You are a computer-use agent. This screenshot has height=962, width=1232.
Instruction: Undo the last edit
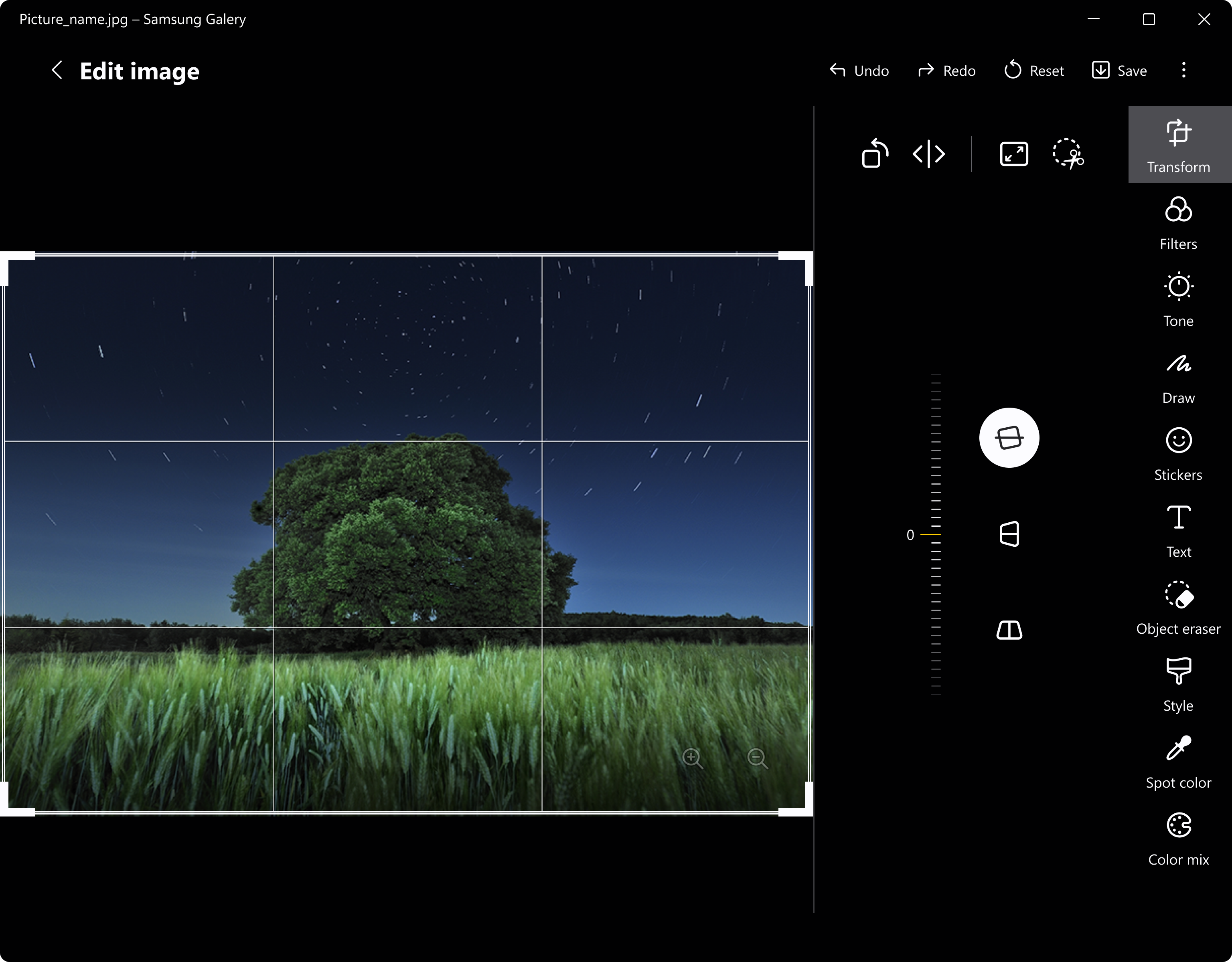(x=857, y=70)
